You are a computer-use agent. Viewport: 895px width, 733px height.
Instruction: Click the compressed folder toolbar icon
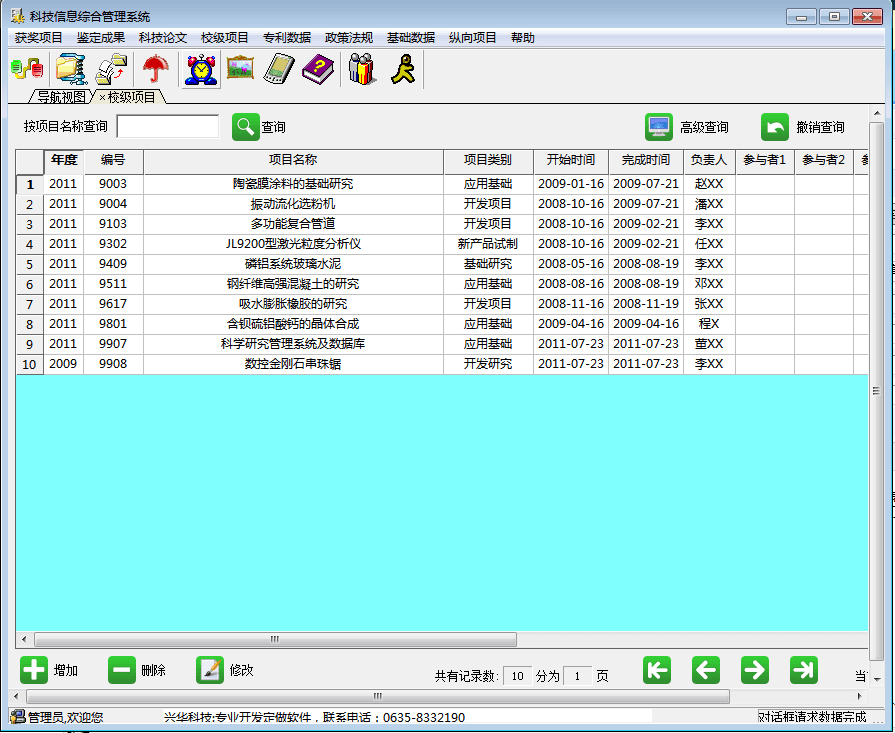[x=70, y=69]
